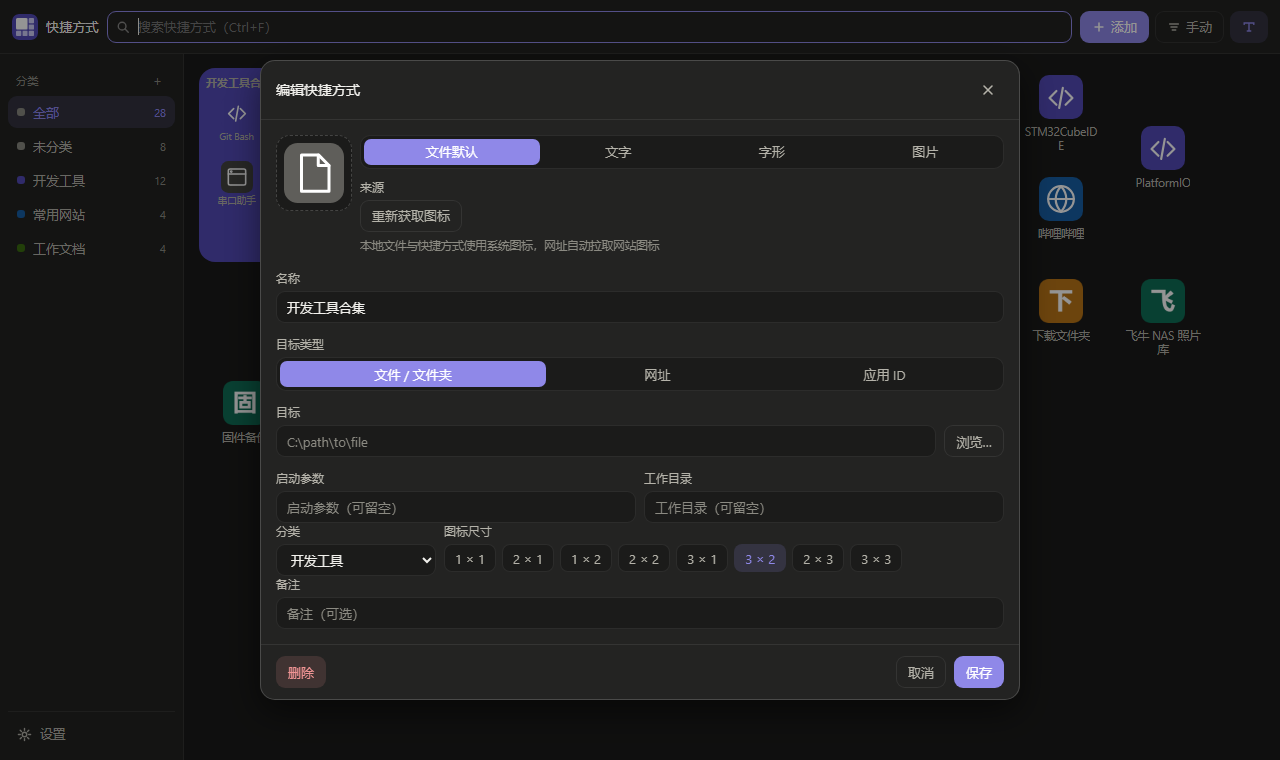The height and width of the screenshot is (760, 1280).
Task: Click the 目标 path input field
Action: [606, 441]
